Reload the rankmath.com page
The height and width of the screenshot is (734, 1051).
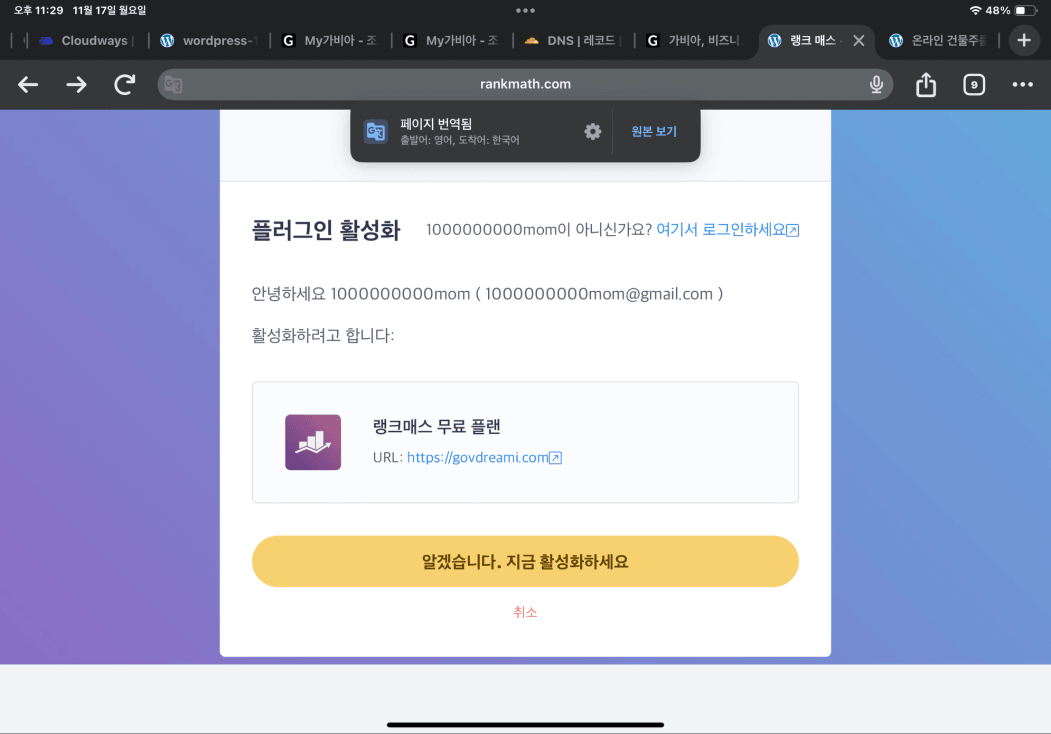pos(124,85)
